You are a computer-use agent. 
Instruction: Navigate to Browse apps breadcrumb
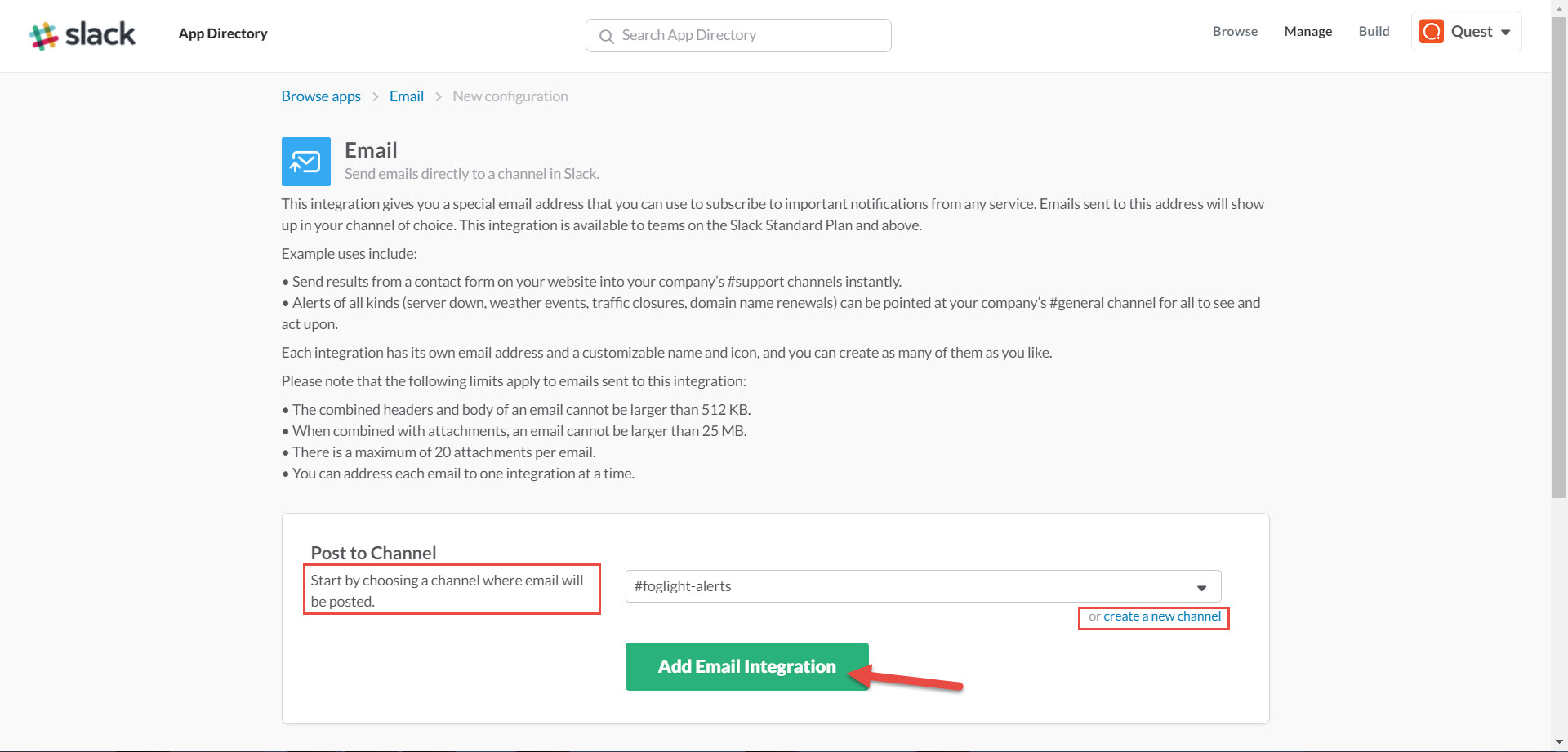click(x=321, y=96)
